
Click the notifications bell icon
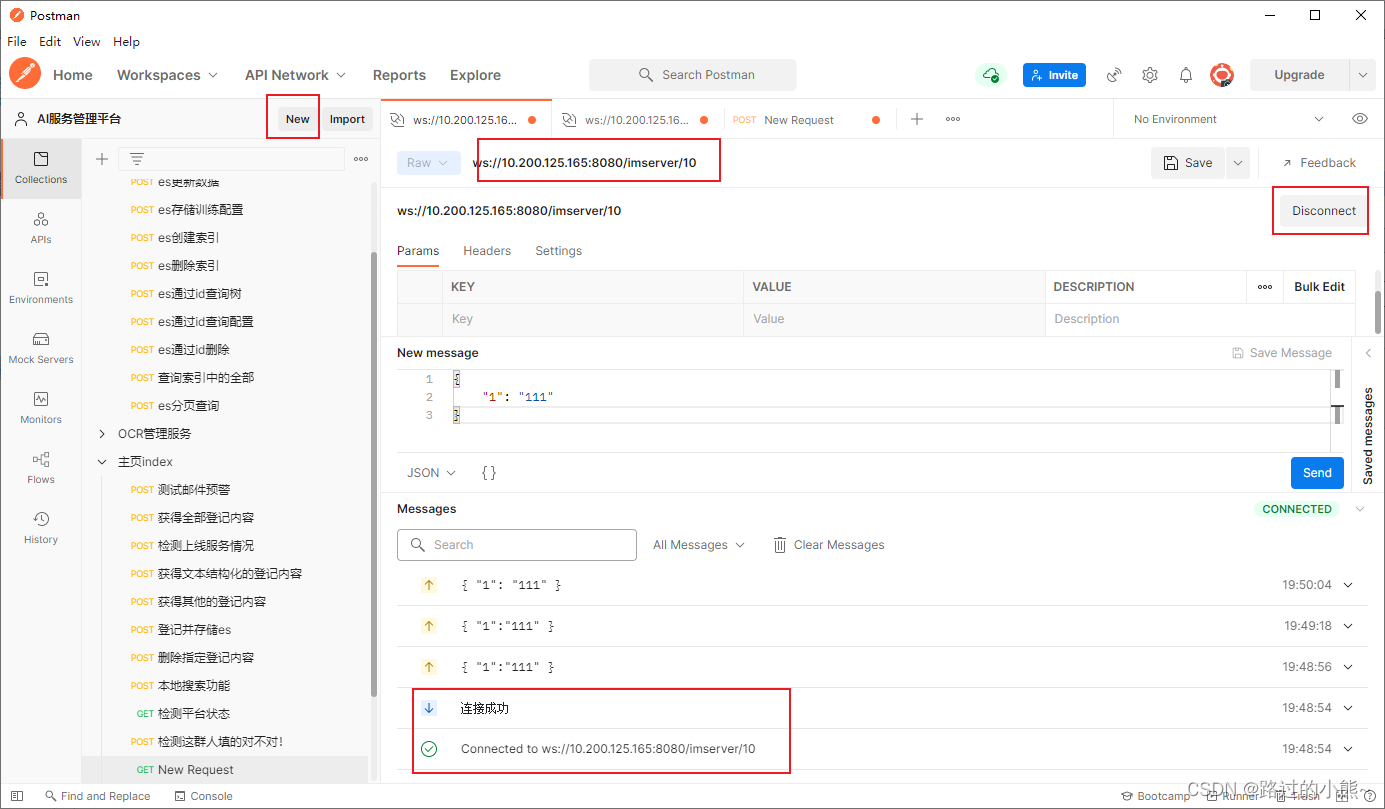coord(1185,75)
